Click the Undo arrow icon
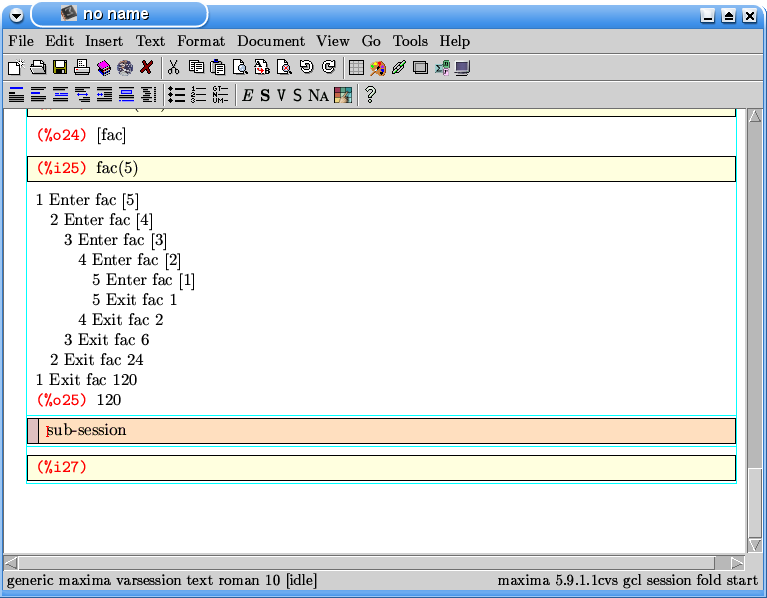 pyautogui.click(x=306, y=68)
